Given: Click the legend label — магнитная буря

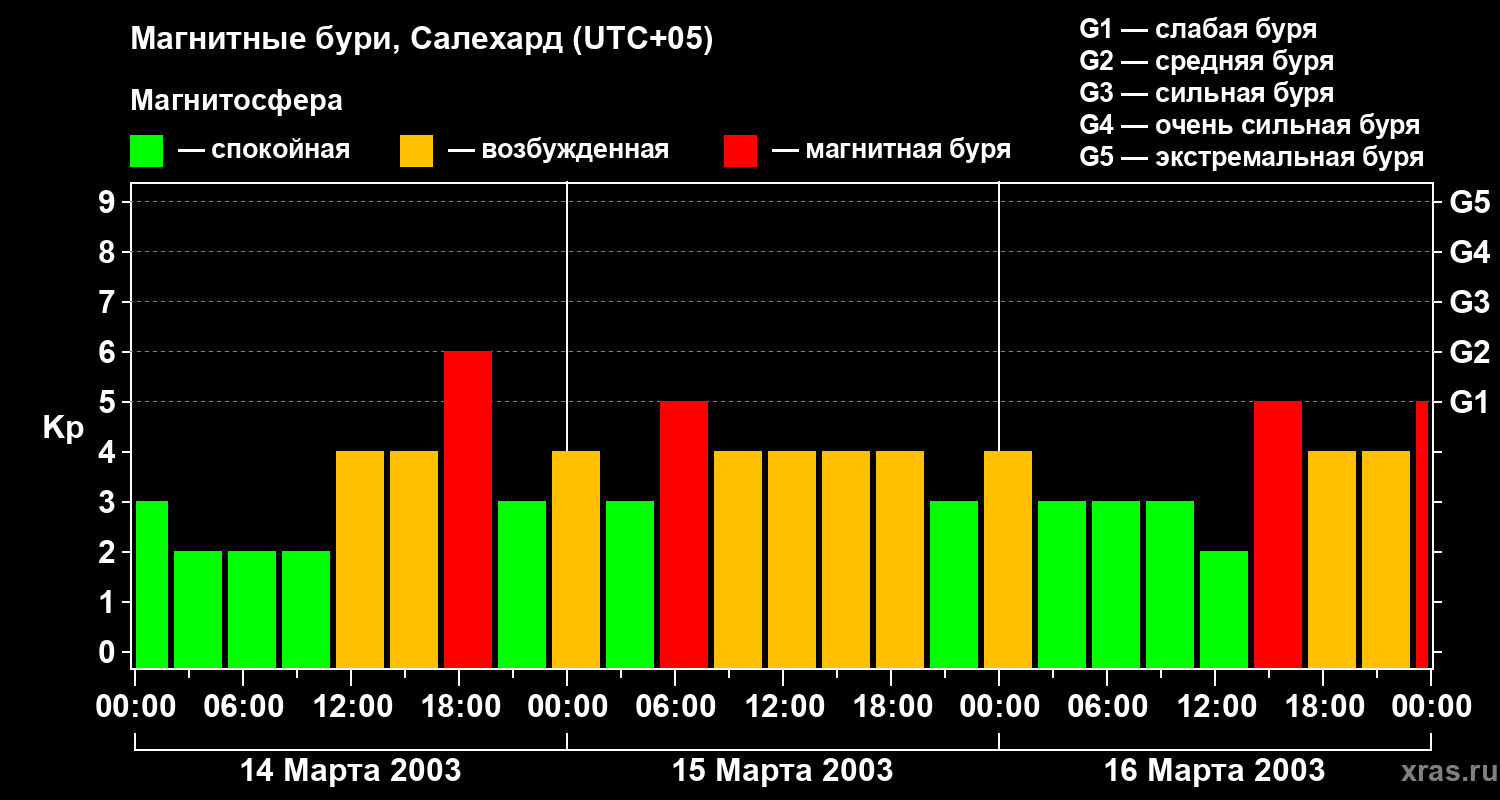Looking at the screenshot, I should pyautogui.click(x=891, y=151).
